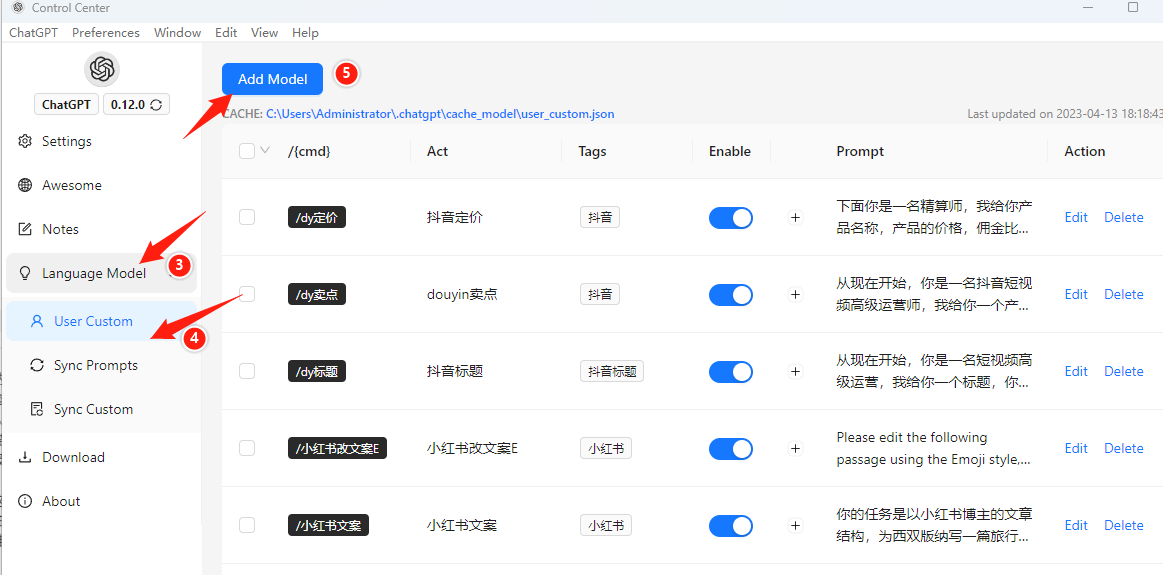Click the Notes edit icon
The height and width of the screenshot is (575, 1163).
25,229
